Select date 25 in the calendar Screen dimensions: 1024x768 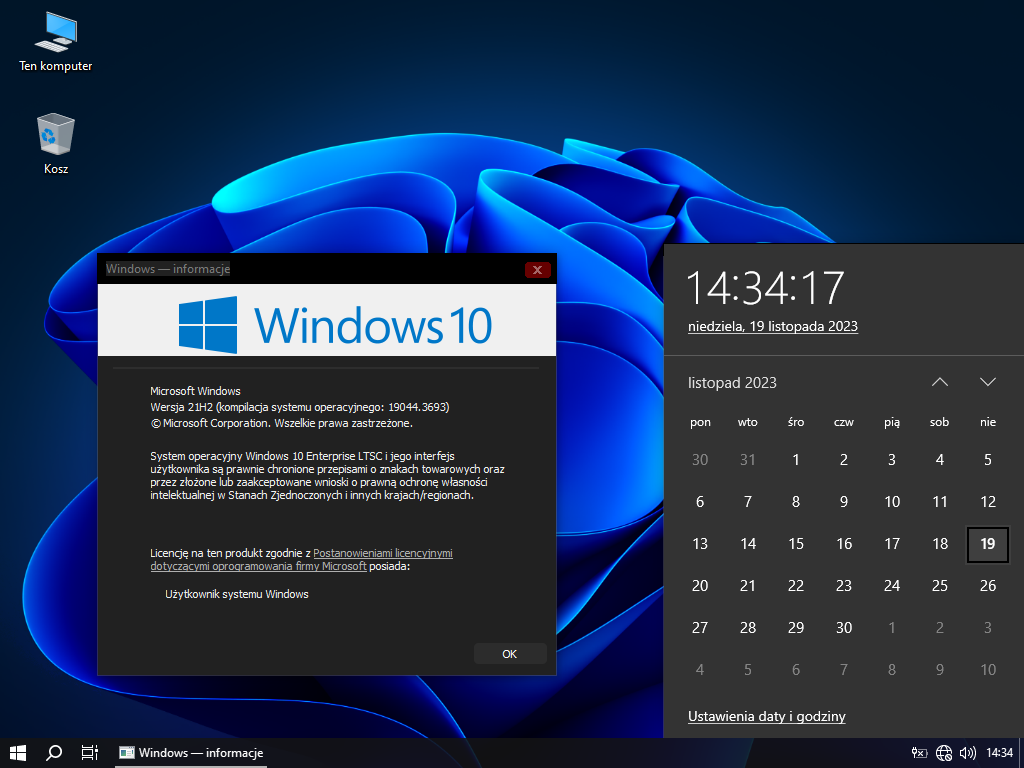point(940,586)
